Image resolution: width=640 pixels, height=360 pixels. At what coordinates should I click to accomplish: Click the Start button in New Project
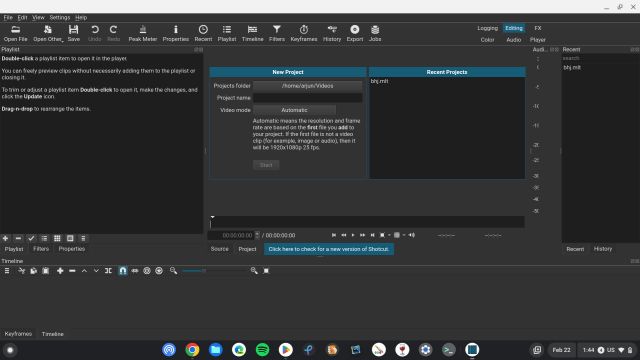click(266, 165)
